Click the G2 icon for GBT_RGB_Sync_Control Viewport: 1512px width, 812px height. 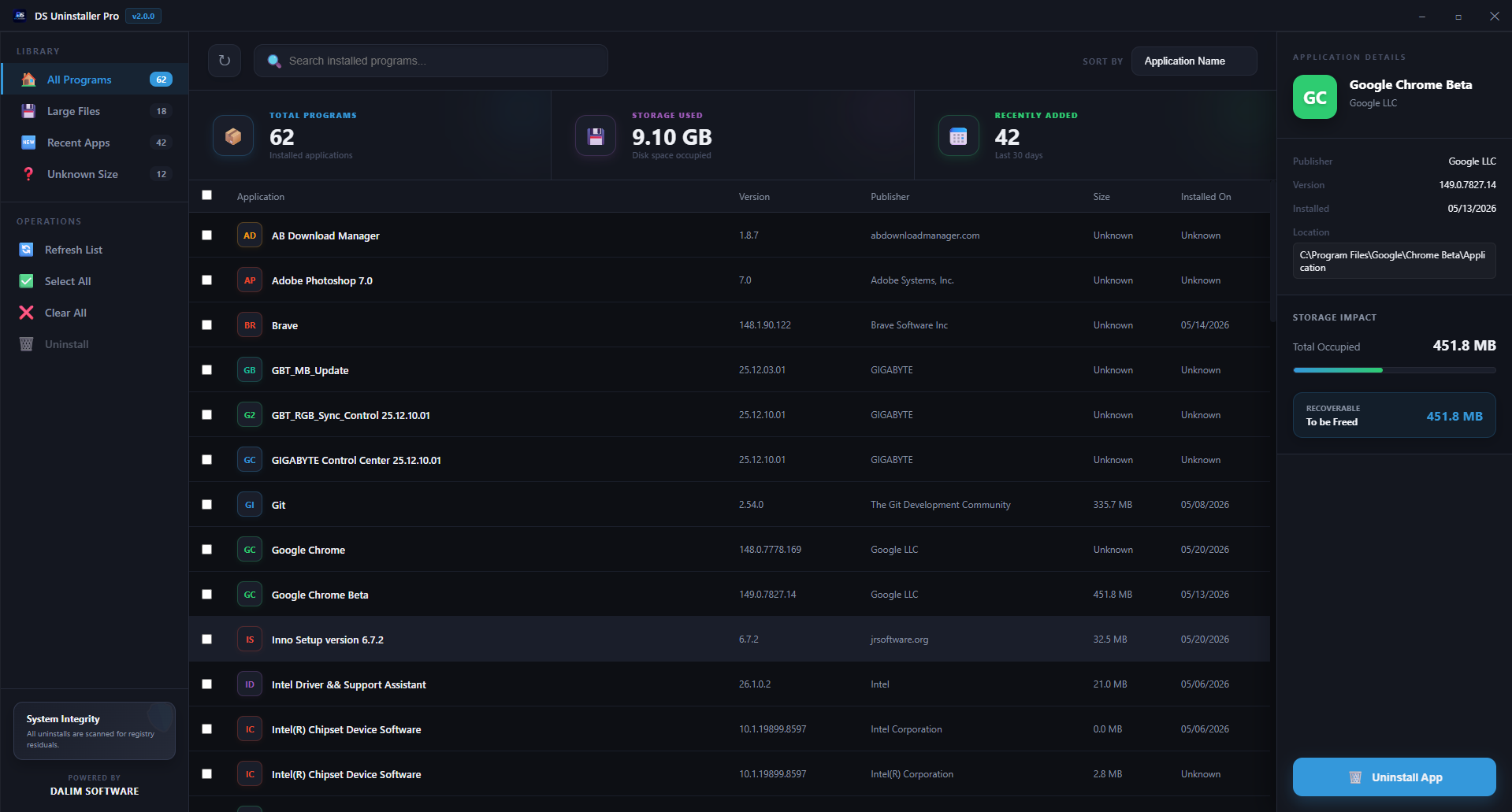pos(250,415)
